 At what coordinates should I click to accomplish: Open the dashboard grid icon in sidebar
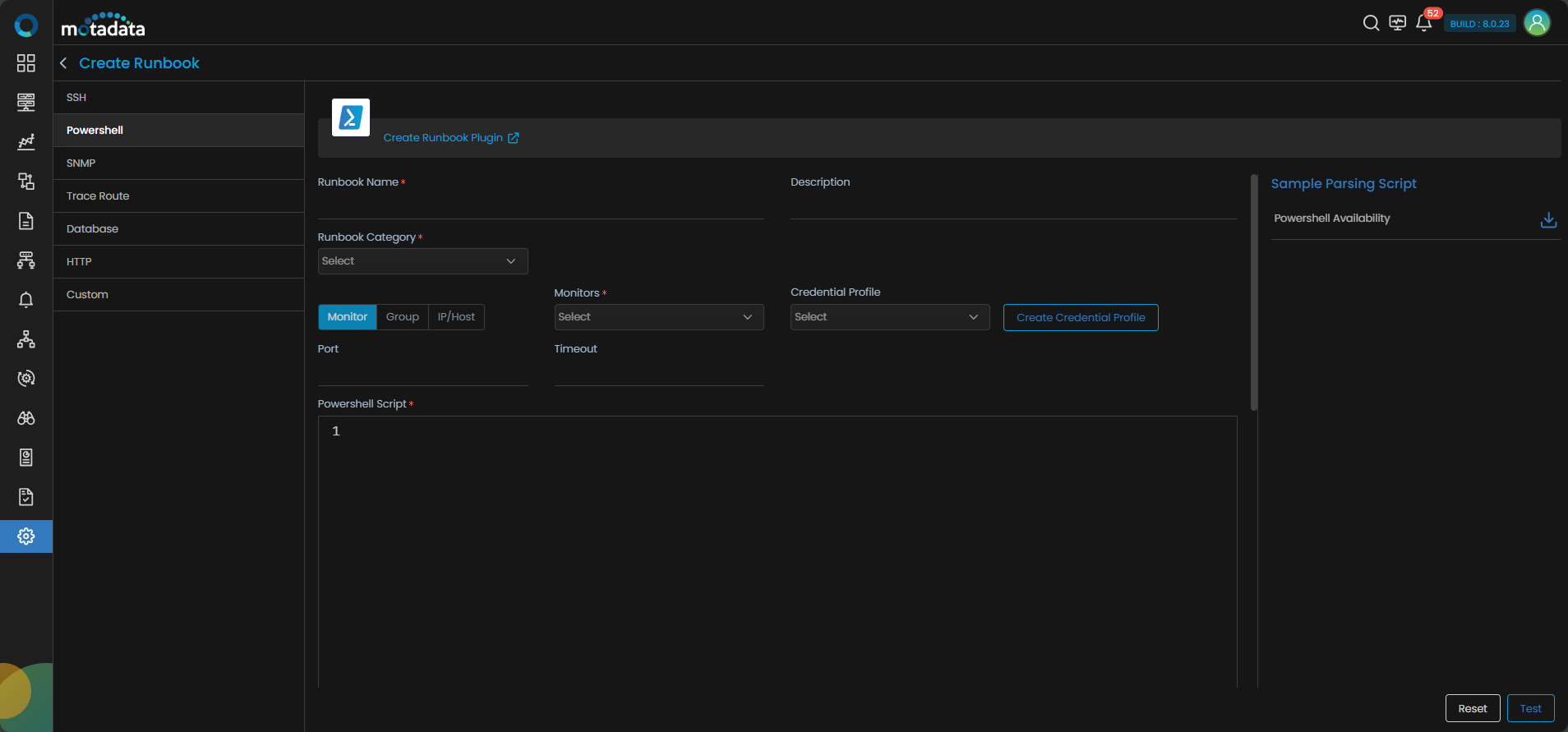click(26, 63)
